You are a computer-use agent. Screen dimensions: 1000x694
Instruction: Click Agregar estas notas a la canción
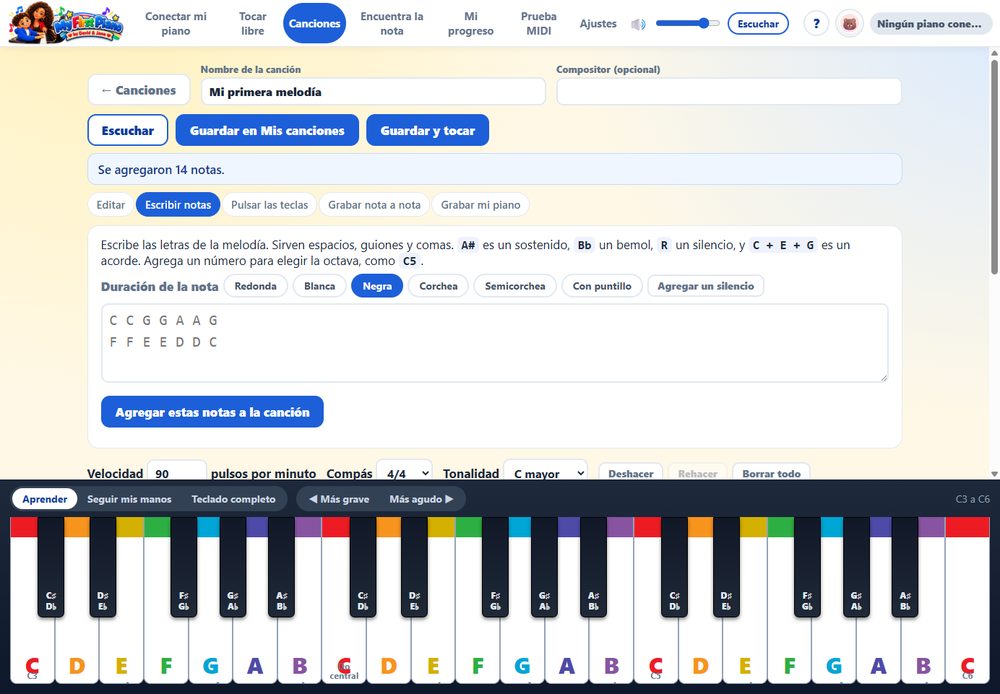coord(212,412)
